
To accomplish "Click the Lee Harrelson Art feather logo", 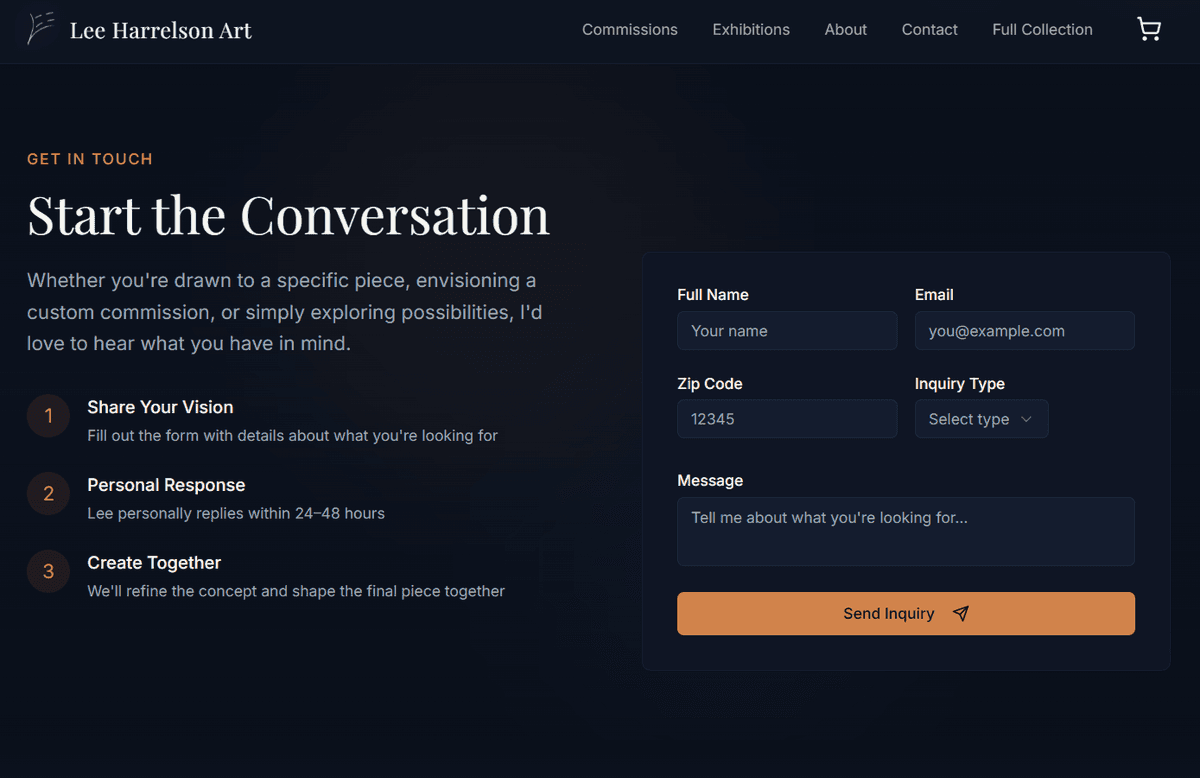I will tap(40, 29).
